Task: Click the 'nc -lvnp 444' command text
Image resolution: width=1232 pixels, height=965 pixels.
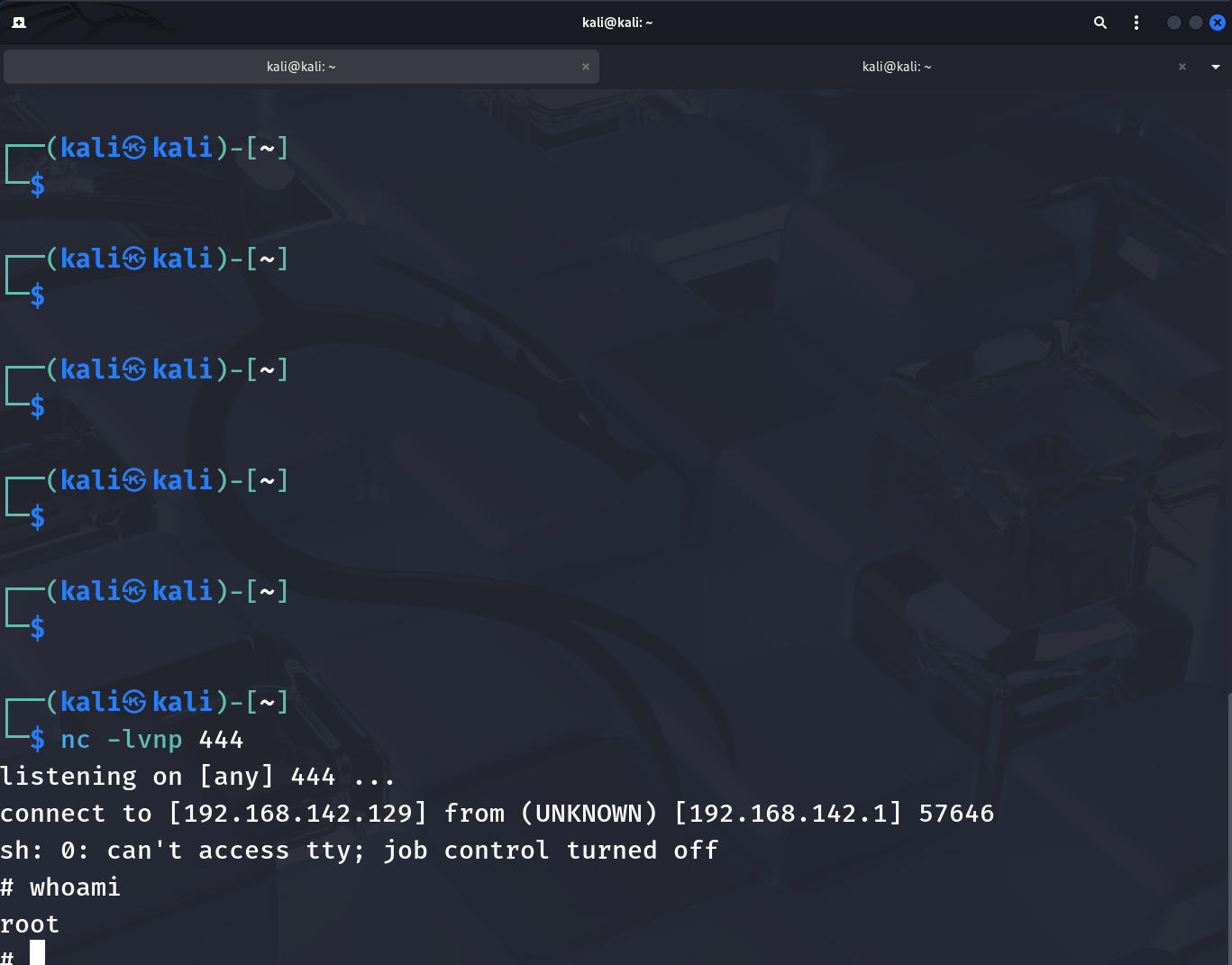Action: (x=151, y=740)
